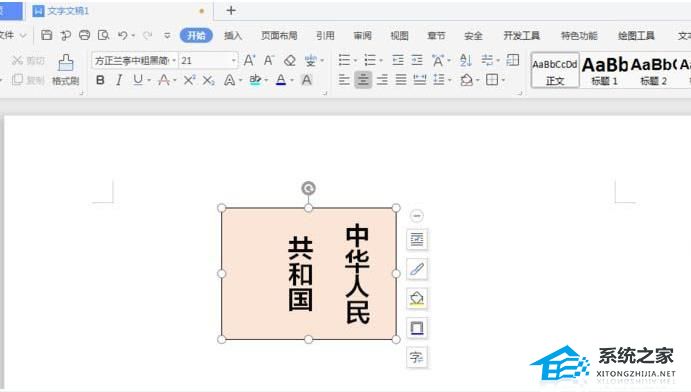The image size is (691, 392).
Task: Open the 审阅 ribbon tab
Action: coord(362,36)
